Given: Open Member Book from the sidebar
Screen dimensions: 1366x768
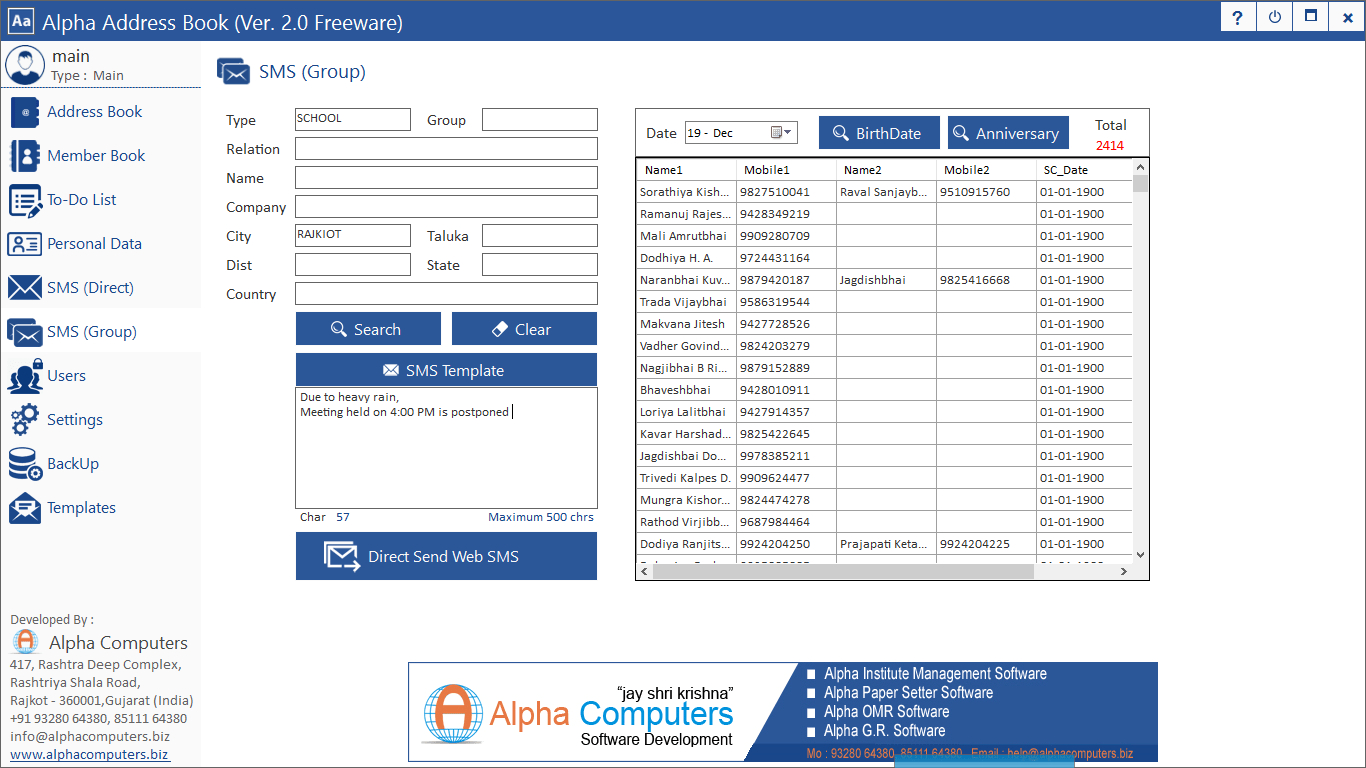Looking at the screenshot, I should [96, 156].
